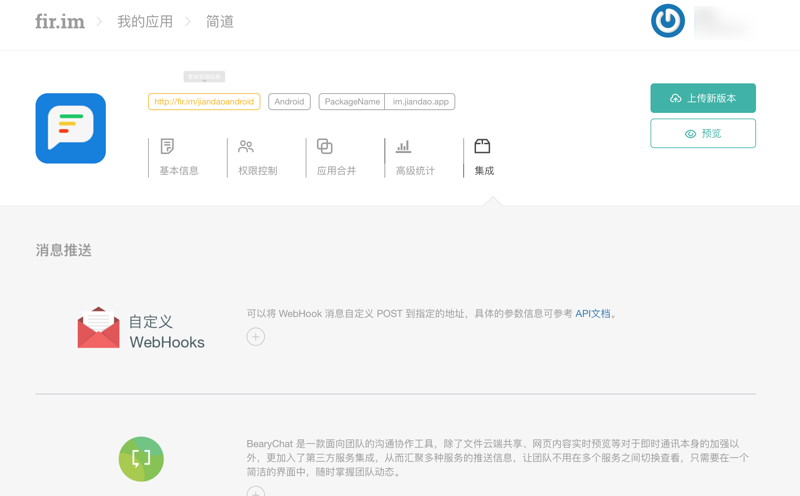
Task: Click the red envelope WebHooks icon
Action: tap(98, 328)
